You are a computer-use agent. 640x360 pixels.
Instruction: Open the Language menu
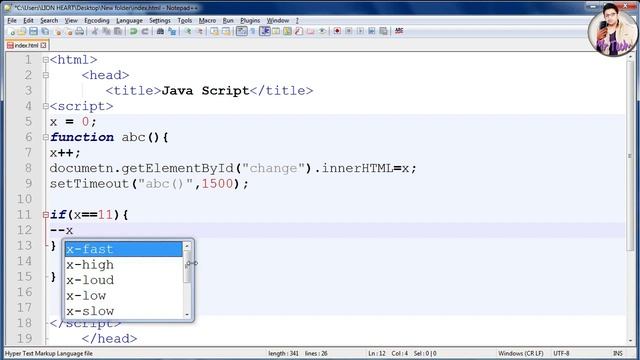[129, 20]
